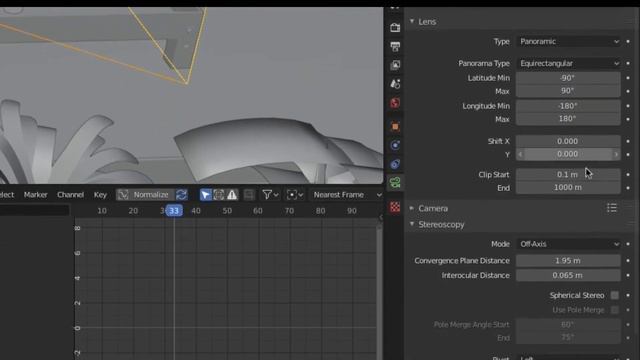
Task: Toggle Only Show Errors warning icon
Action: point(232,195)
